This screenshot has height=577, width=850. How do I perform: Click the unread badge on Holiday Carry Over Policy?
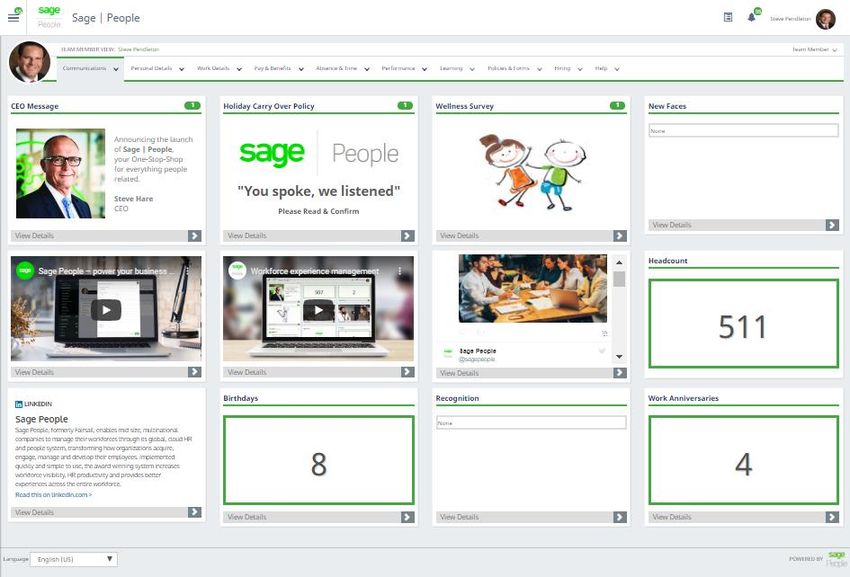[405, 106]
